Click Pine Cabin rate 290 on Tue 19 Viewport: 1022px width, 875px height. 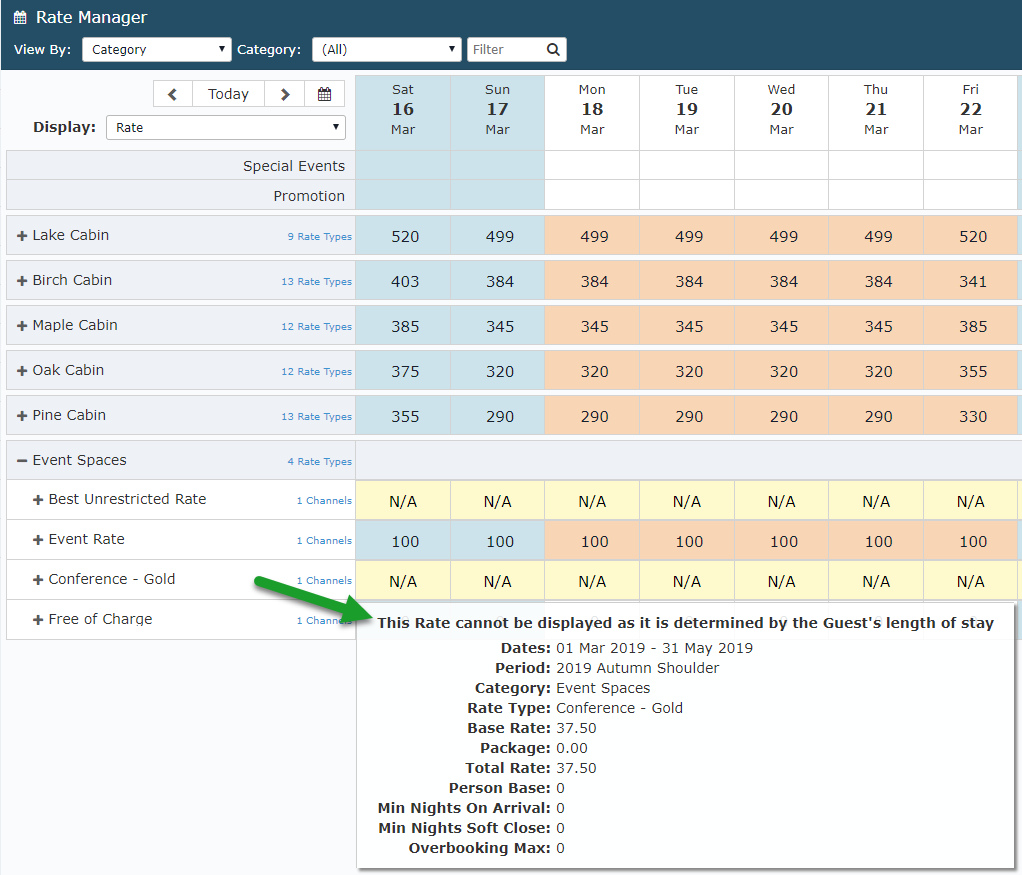pyautogui.click(x=686, y=416)
